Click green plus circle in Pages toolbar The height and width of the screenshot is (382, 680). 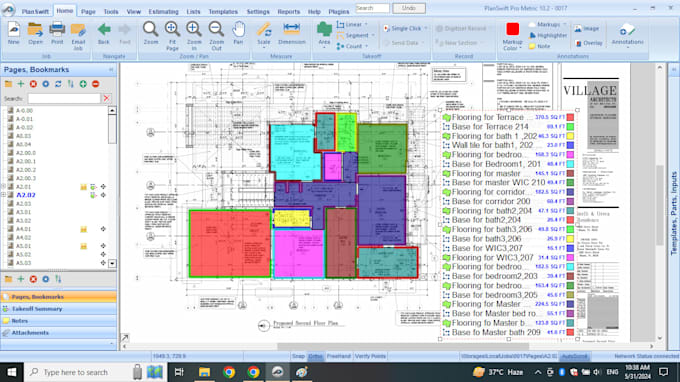(x=83, y=84)
